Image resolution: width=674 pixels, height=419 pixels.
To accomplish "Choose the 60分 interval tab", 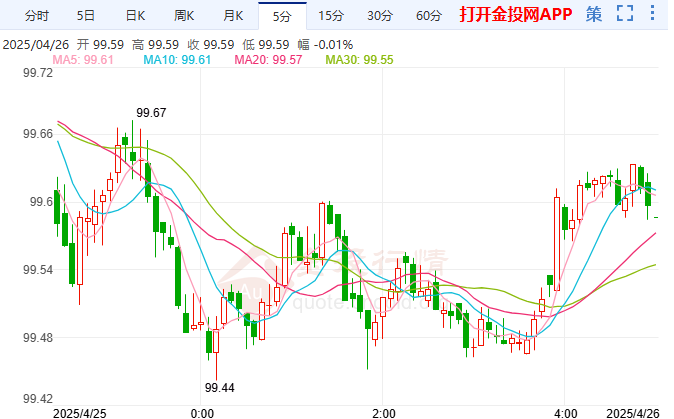I will (429, 16).
